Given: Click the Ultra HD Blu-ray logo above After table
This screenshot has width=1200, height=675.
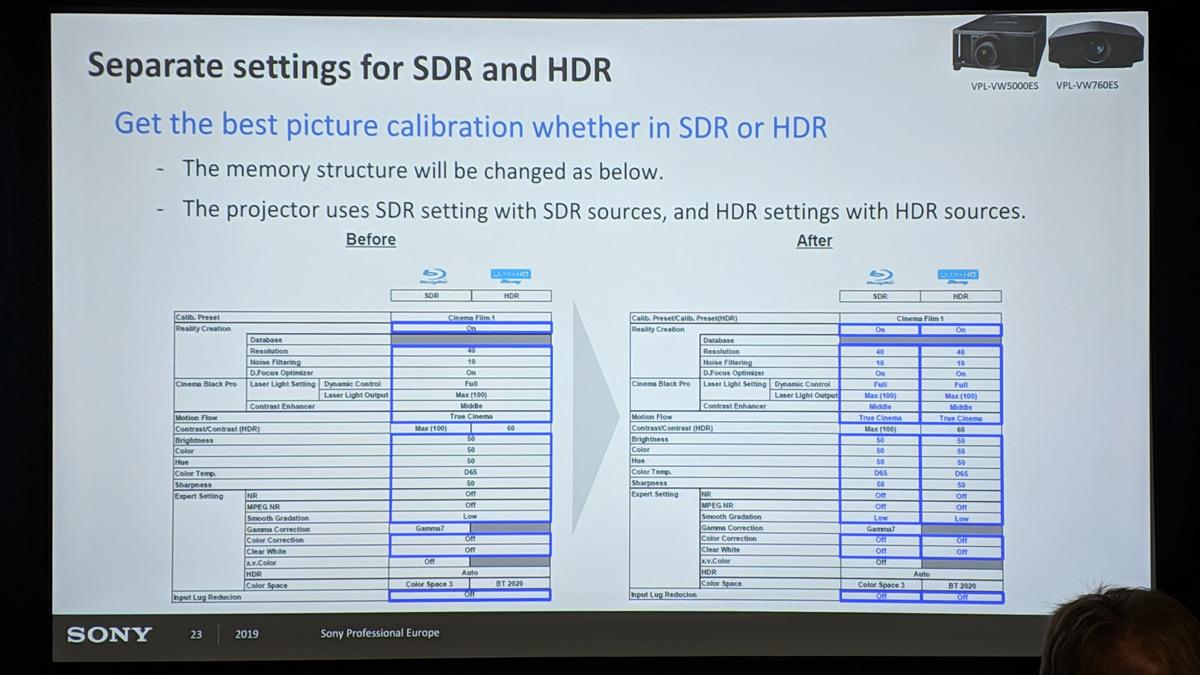Looking at the screenshot, I should tap(958, 277).
